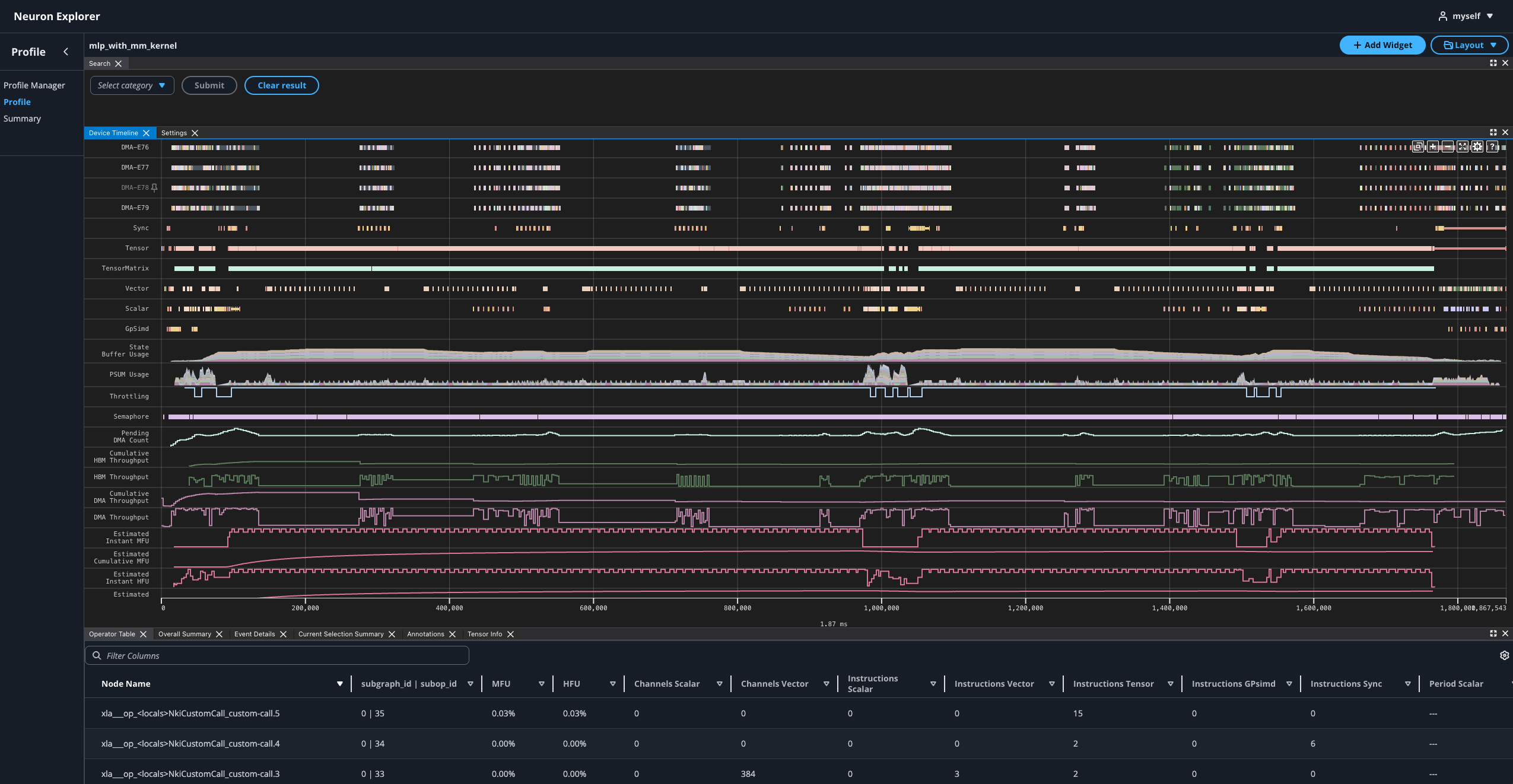This screenshot has width=1513, height=784.
Task: Close the Annotations tab
Action: click(x=452, y=634)
